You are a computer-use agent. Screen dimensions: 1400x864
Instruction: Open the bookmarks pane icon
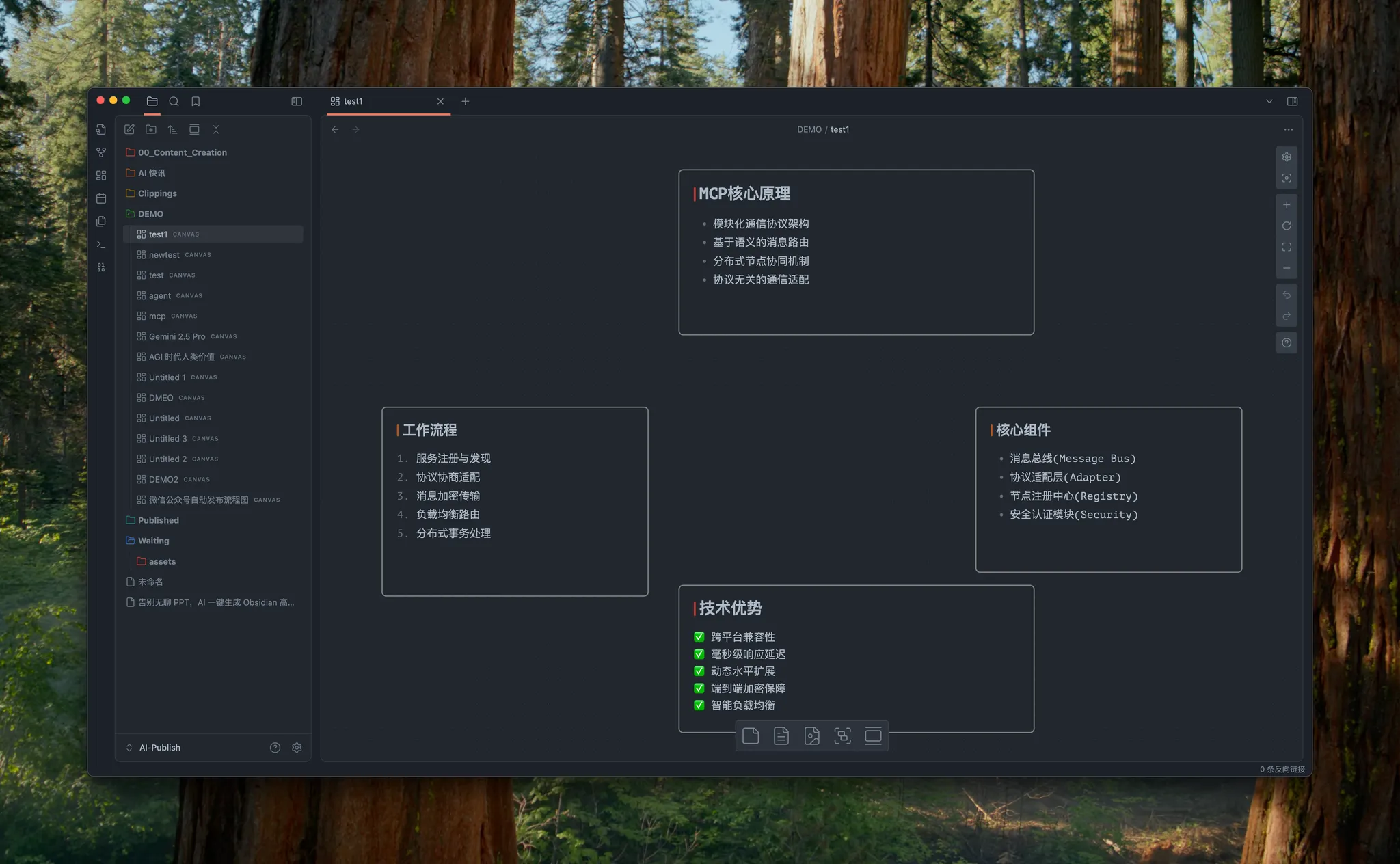[196, 101]
